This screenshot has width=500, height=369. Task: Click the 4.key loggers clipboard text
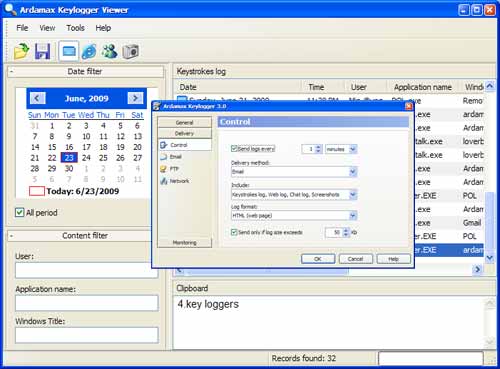(x=208, y=304)
